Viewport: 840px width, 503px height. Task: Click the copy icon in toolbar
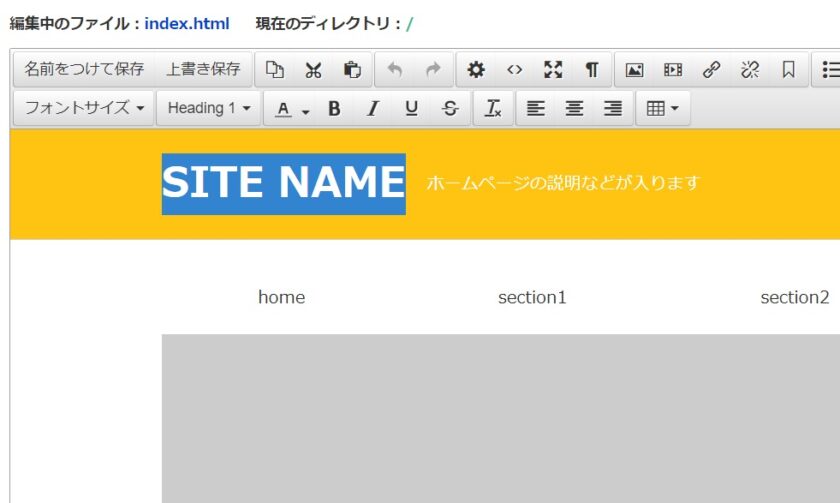(275, 70)
